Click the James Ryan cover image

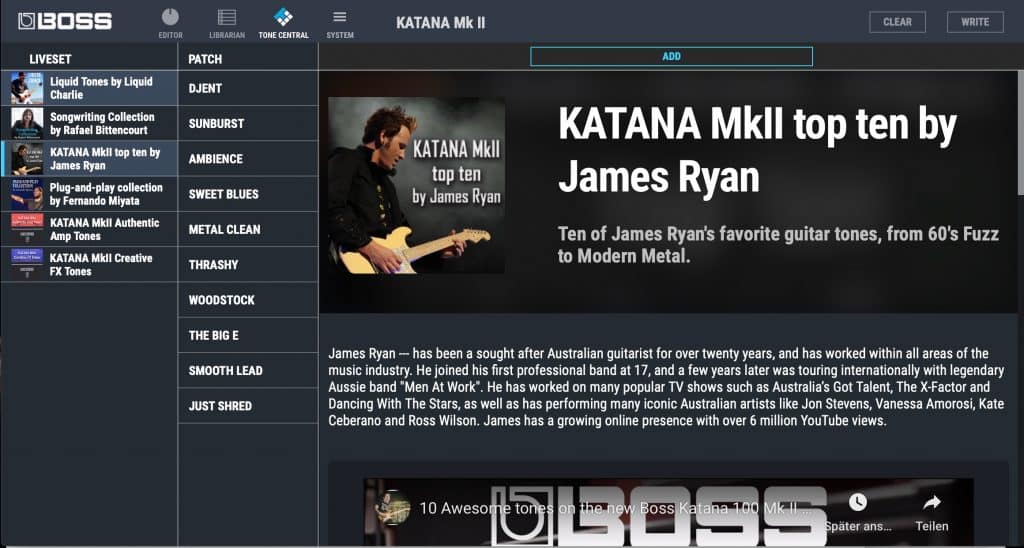coord(417,185)
